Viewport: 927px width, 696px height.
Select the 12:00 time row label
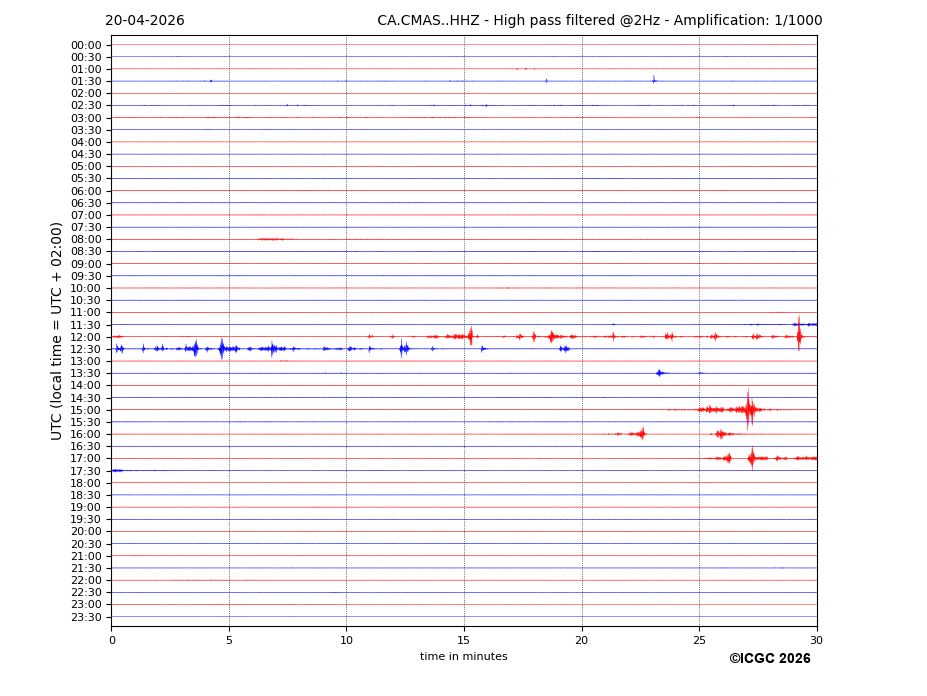coord(86,337)
